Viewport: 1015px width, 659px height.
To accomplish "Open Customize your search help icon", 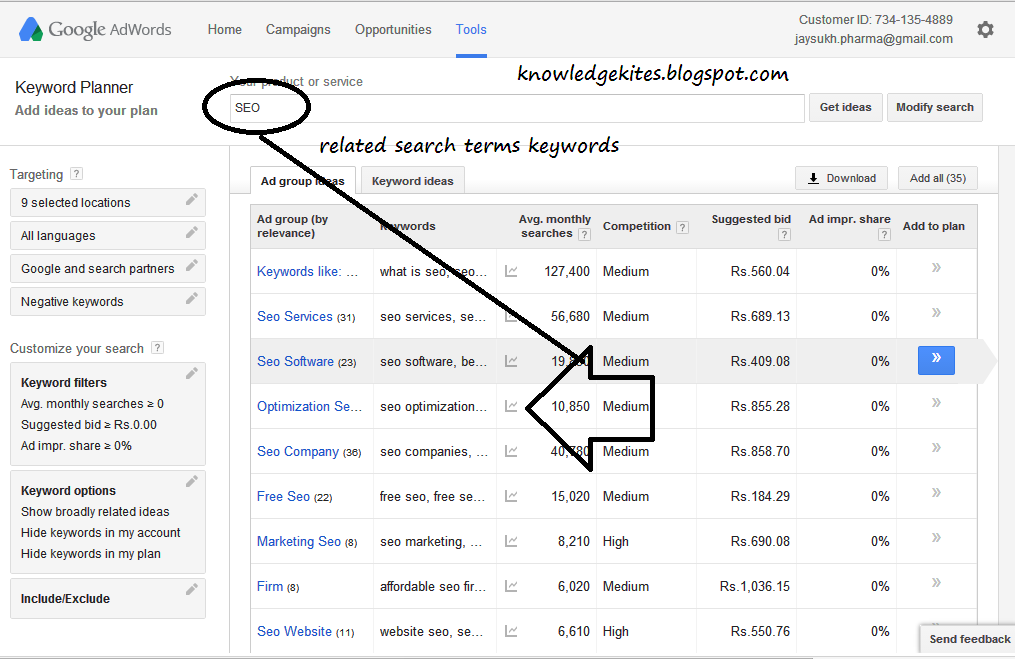I will click(157, 348).
